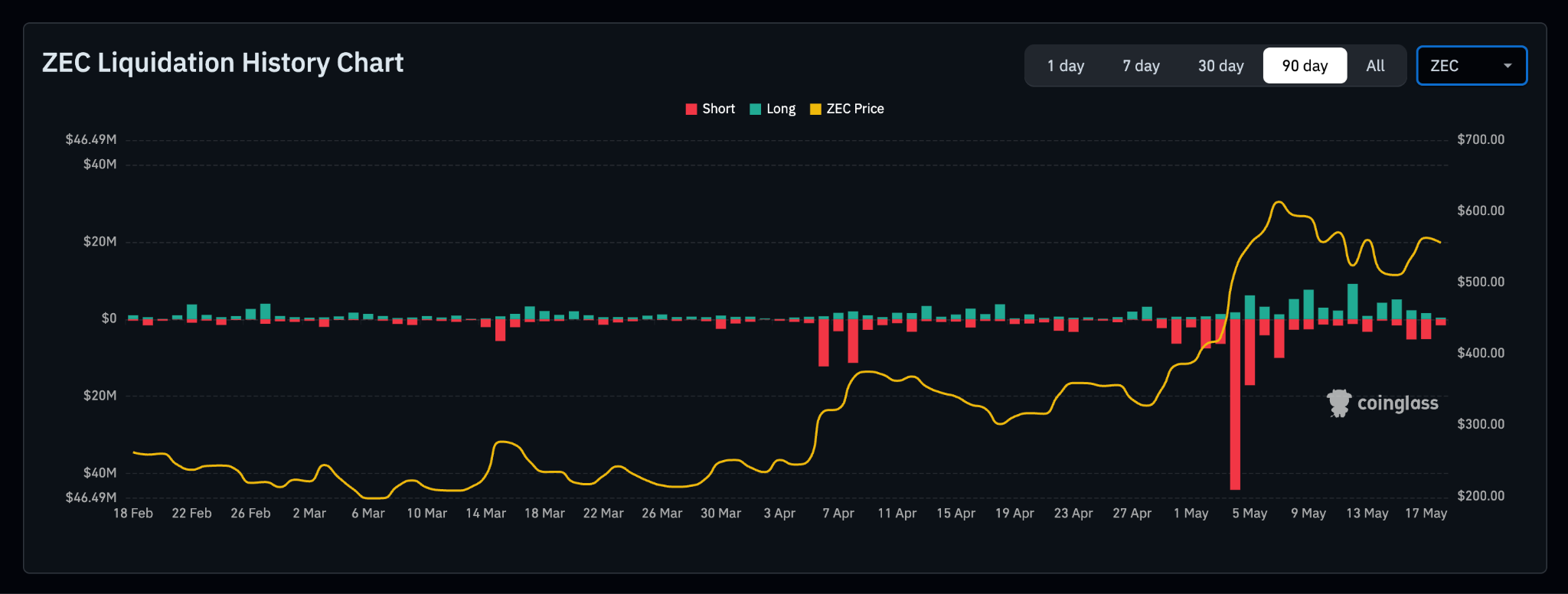Screen dimensions: 1568x594
Task: Click the ZEC Liquidation History Chart title
Action: coord(222,63)
